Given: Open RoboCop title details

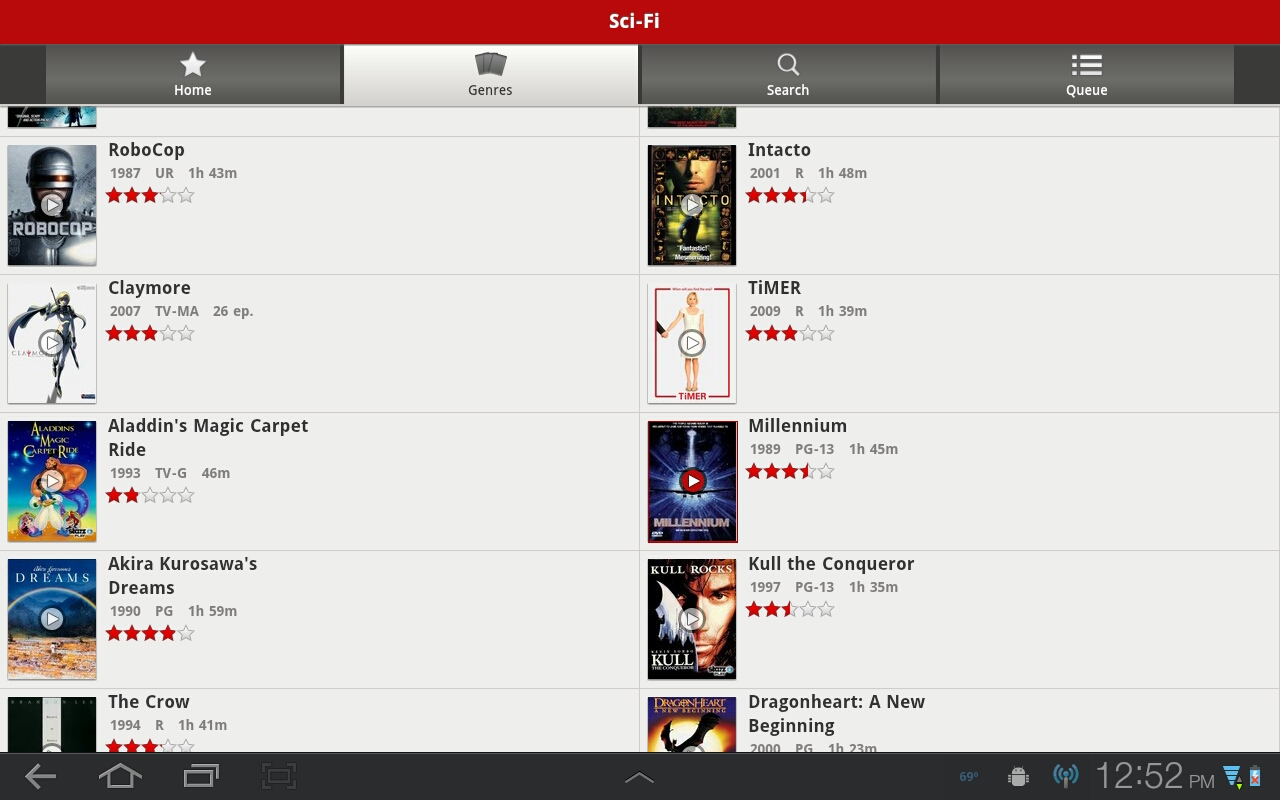Looking at the screenshot, I should (146, 150).
